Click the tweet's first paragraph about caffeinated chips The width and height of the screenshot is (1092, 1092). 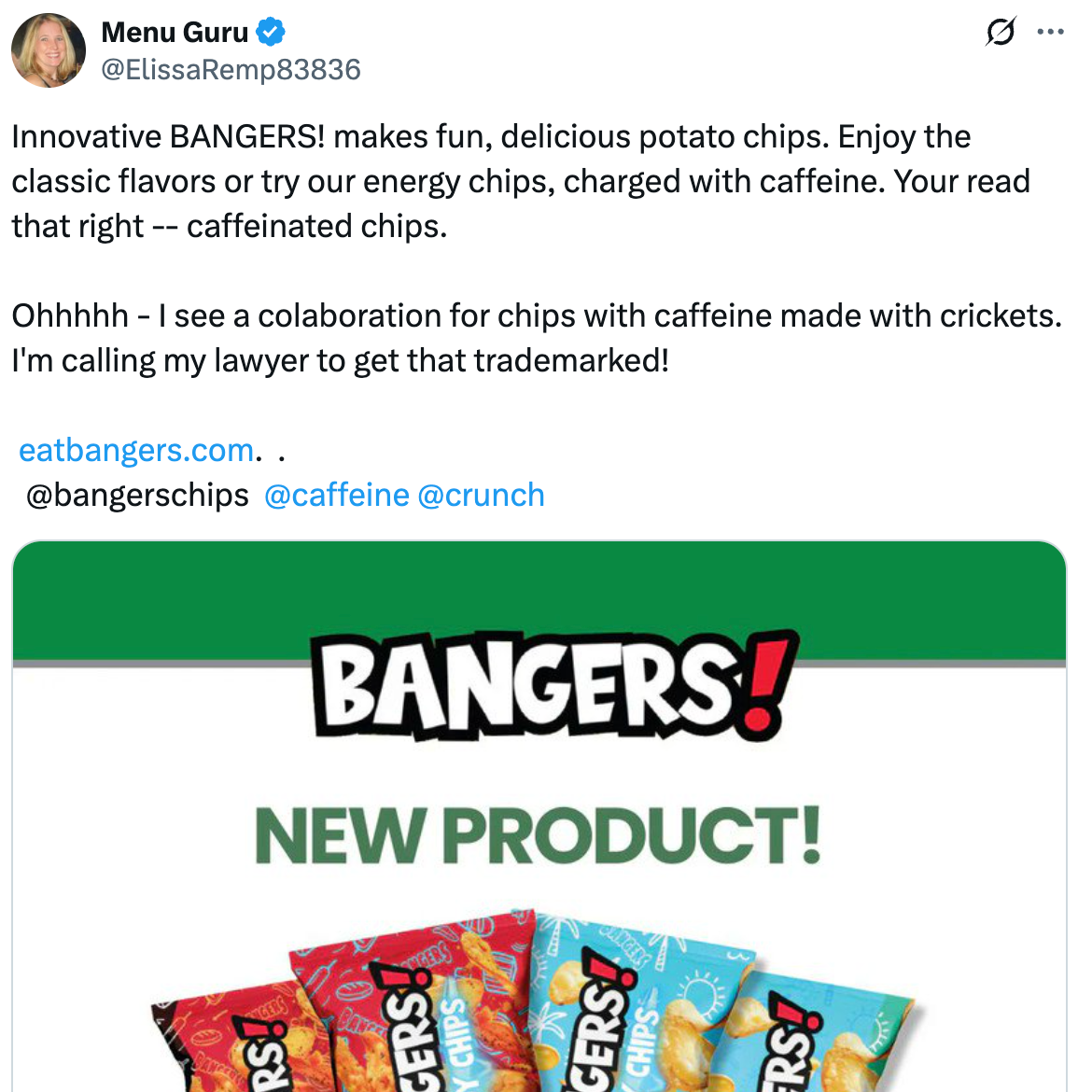(x=521, y=181)
